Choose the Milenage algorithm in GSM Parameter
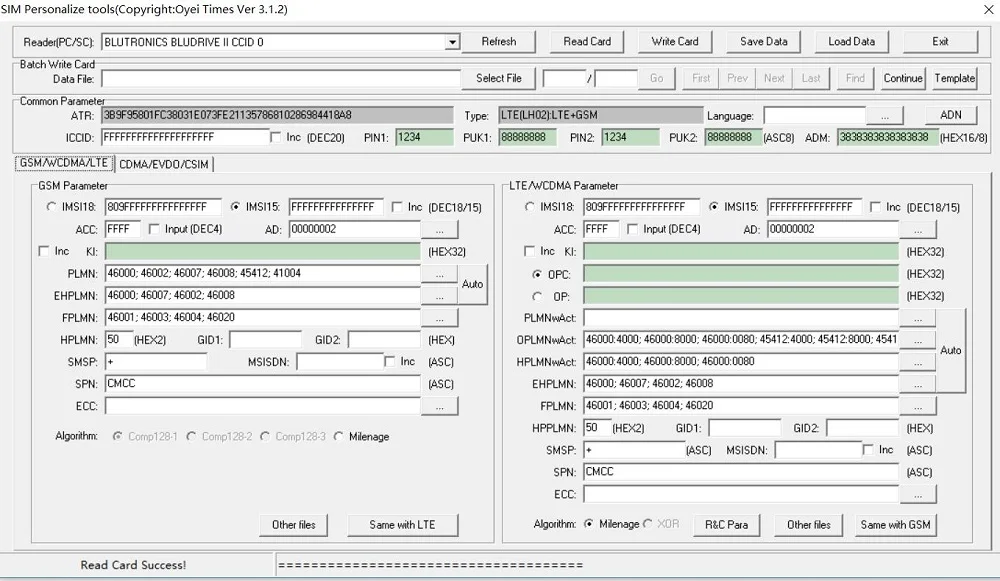 339,436
